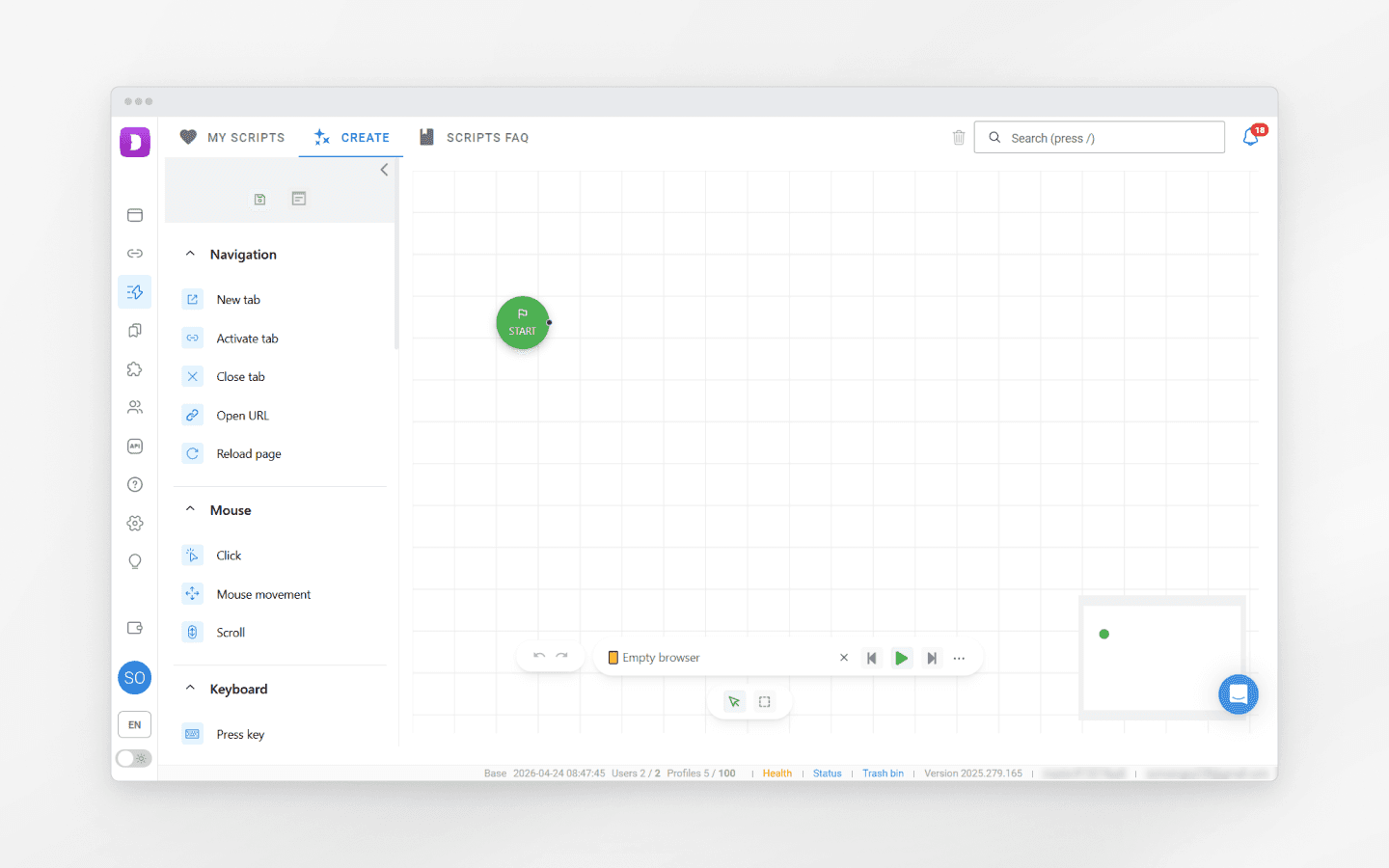Open the SO user avatar

click(x=135, y=678)
